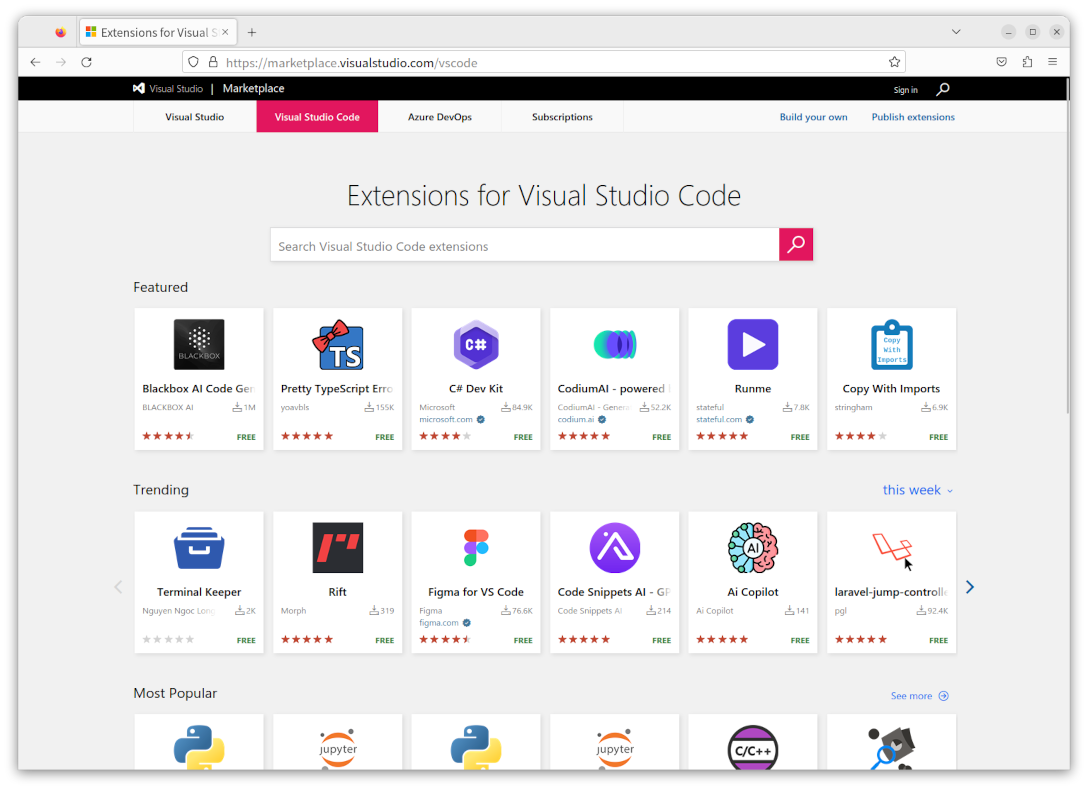Click See more for Most Popular
This screenshot has height=790, width=1088.
pyautogui.click(x=919, y=695)
